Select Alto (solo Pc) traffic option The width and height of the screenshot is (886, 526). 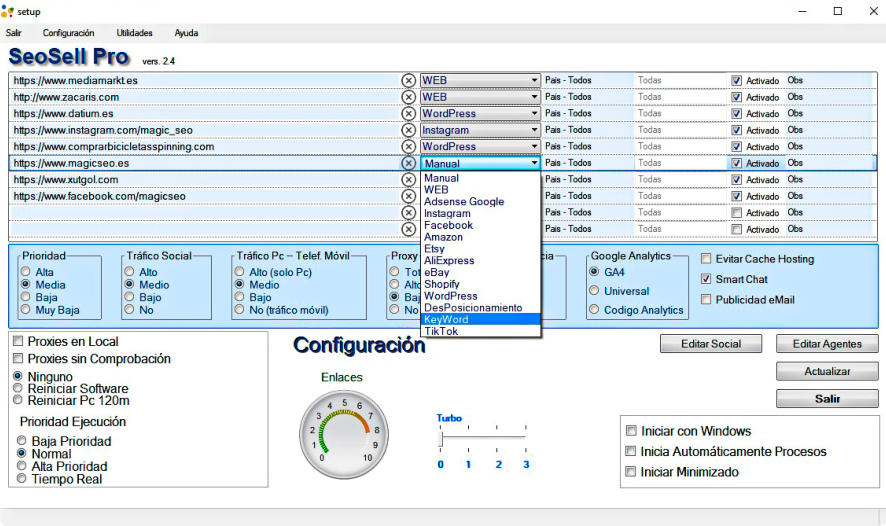coord(240,272)
